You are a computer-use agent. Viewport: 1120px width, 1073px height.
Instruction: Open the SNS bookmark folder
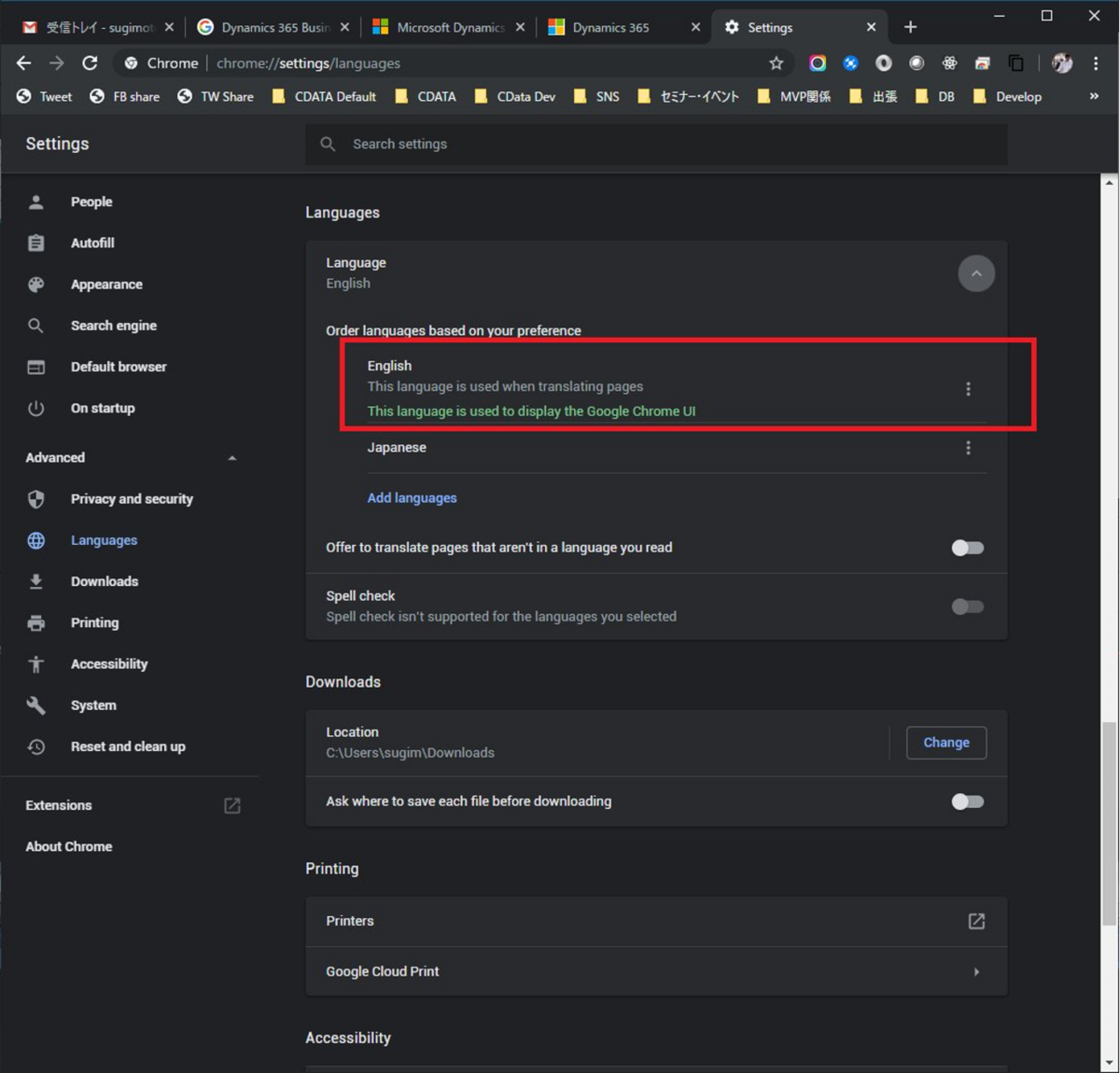point(596,96)
